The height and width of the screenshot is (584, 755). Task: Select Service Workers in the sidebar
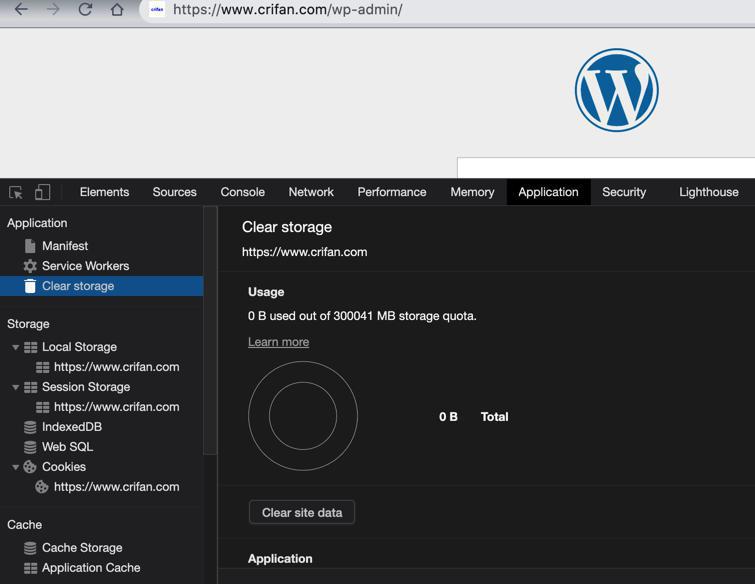pos(86,266)
